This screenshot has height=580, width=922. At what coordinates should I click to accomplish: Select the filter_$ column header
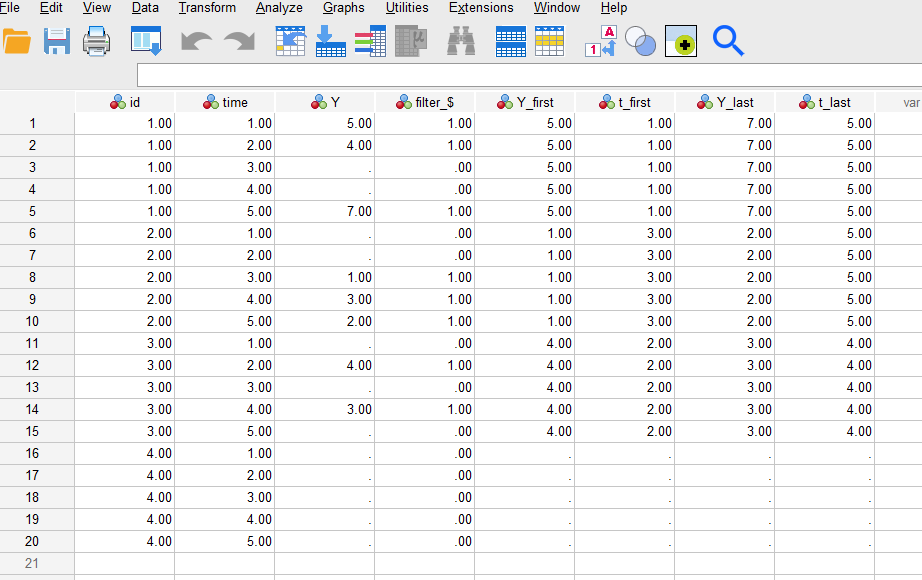coord(425,102)
